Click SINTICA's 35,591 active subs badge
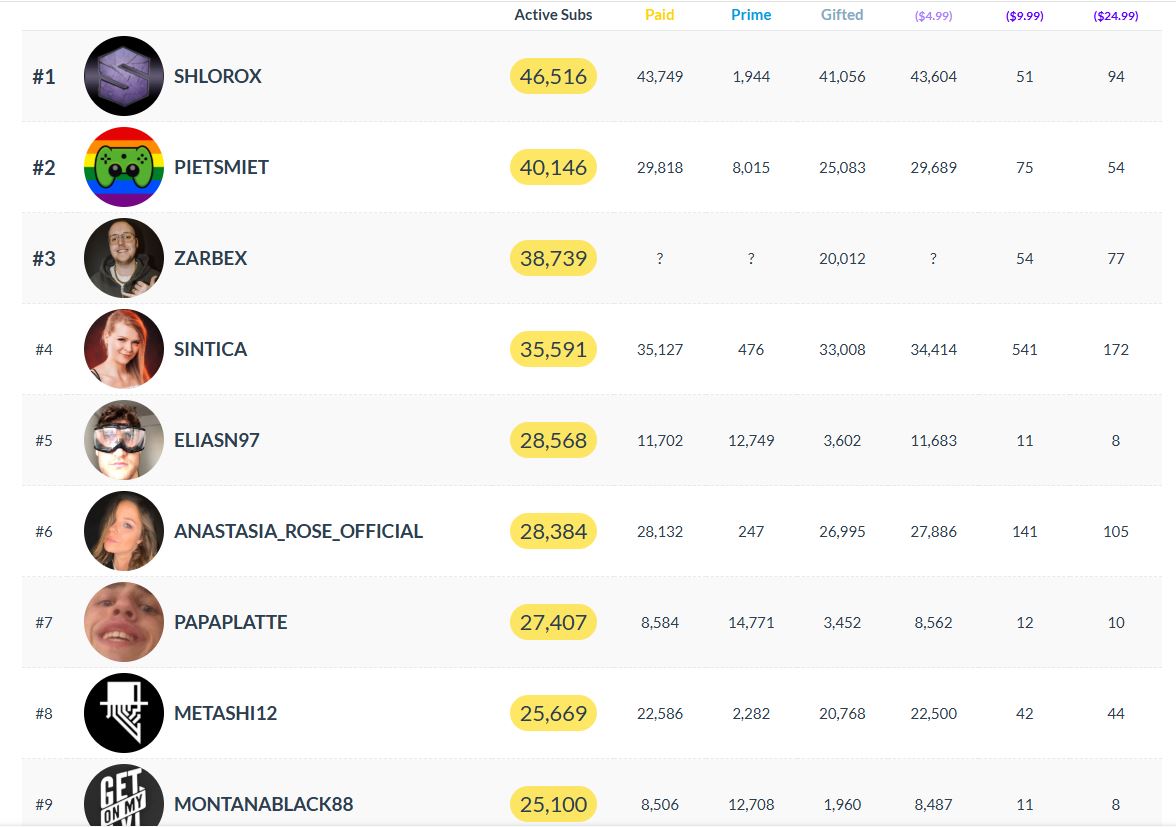1176x827 pixels. pyautogui.click(x=553, y=349)
